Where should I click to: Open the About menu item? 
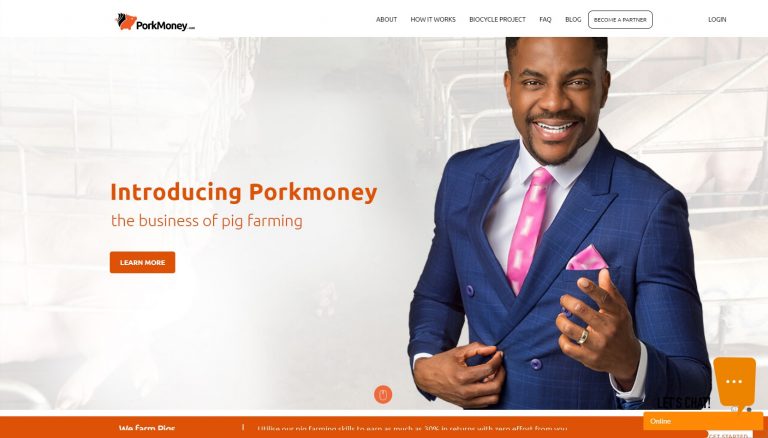386,20
